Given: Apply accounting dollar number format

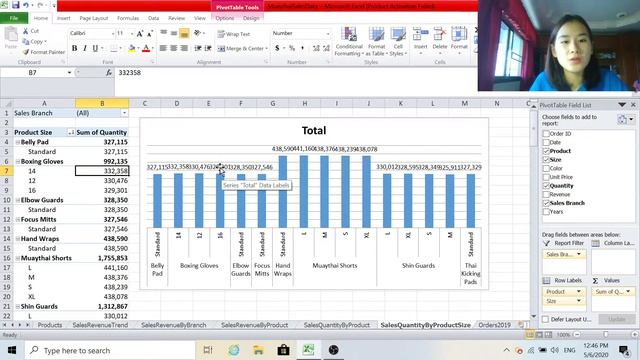Looking at the screenshot, I should click(x=277, y=48).
